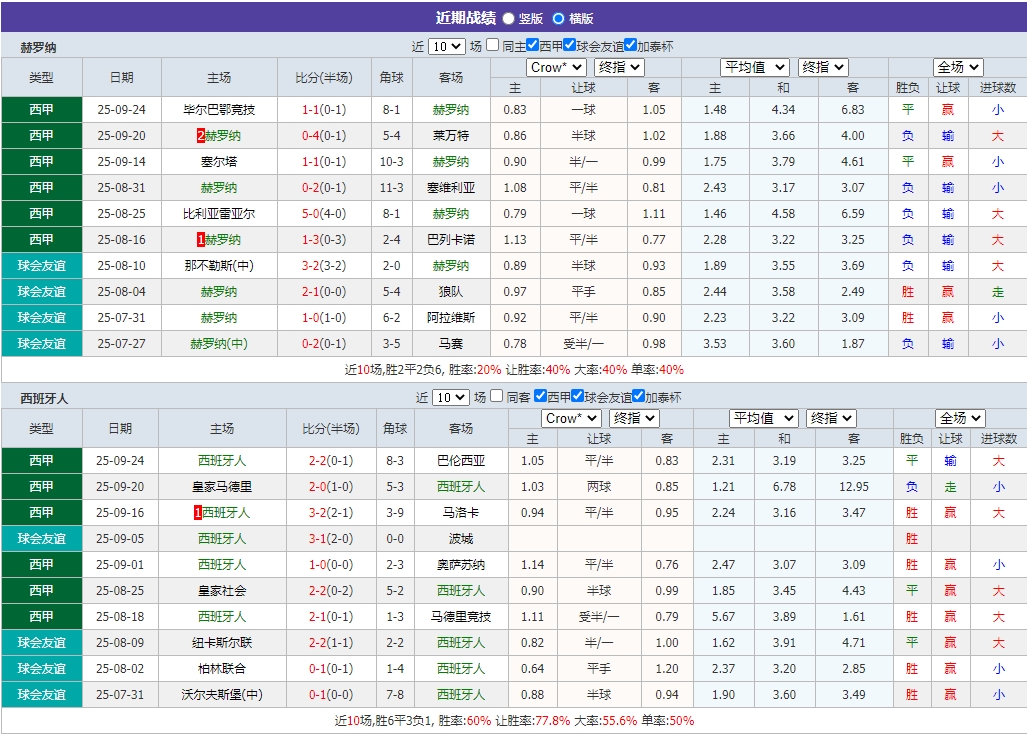Open the 全场 dropdown in 赫罗纳 section

coord(956,67)
